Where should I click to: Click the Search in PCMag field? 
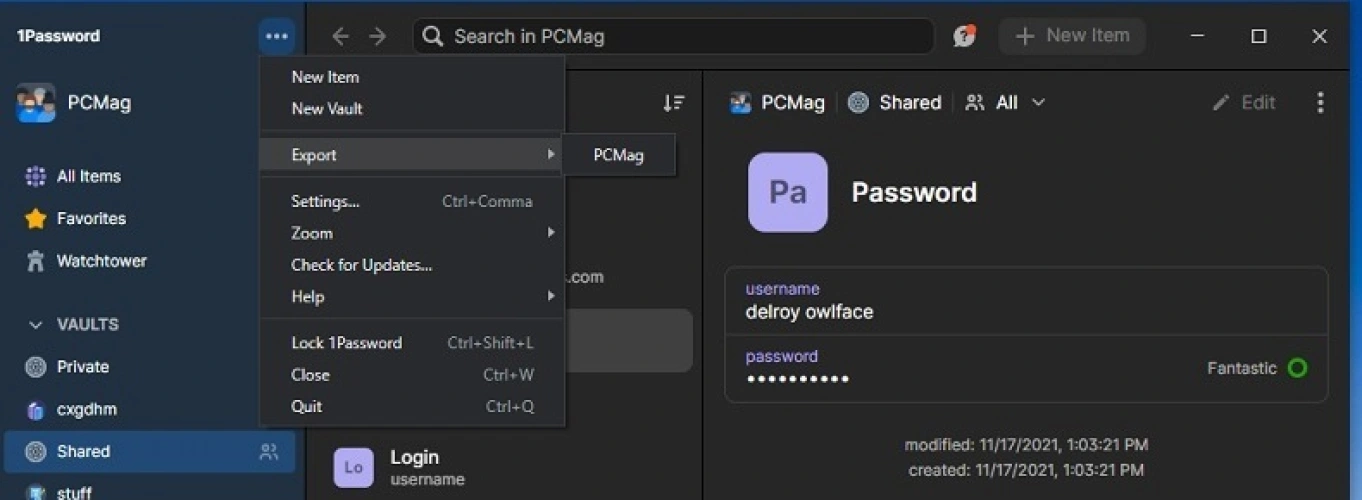[672, 37]
